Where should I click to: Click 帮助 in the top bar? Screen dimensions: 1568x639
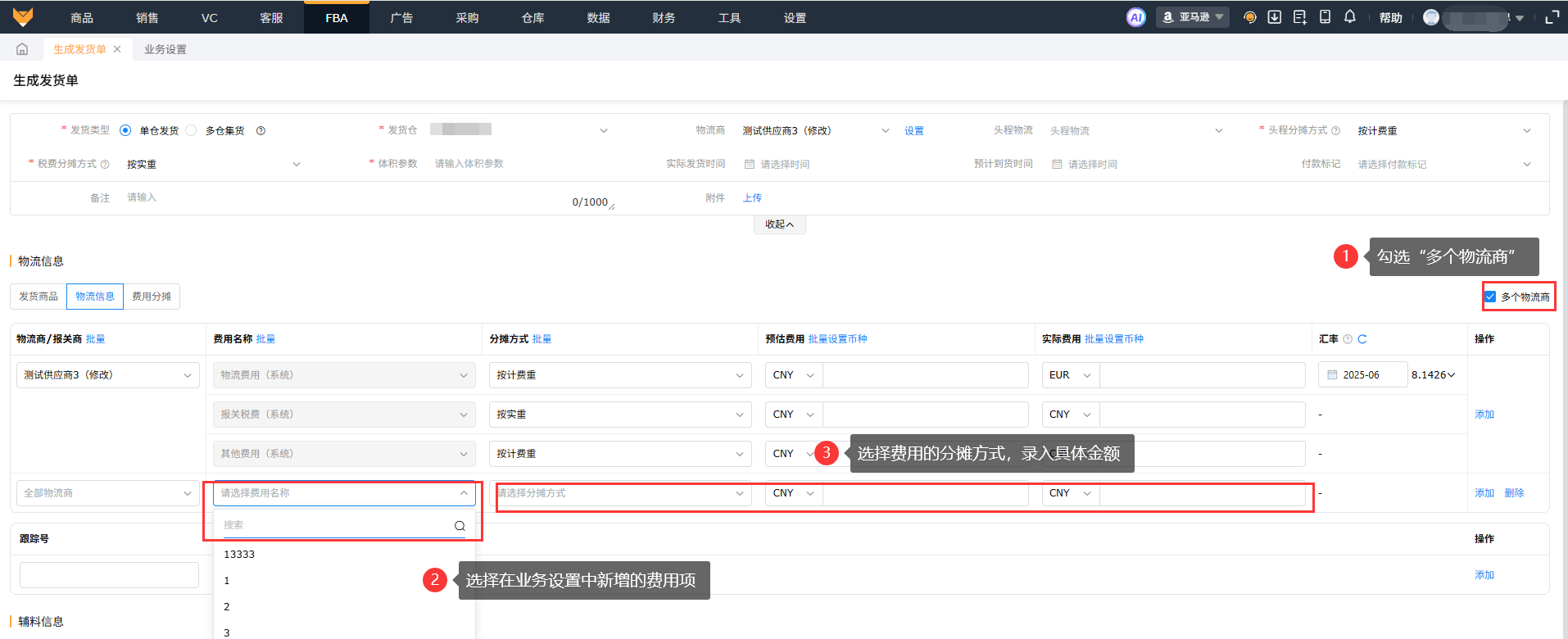point(1390,17)
